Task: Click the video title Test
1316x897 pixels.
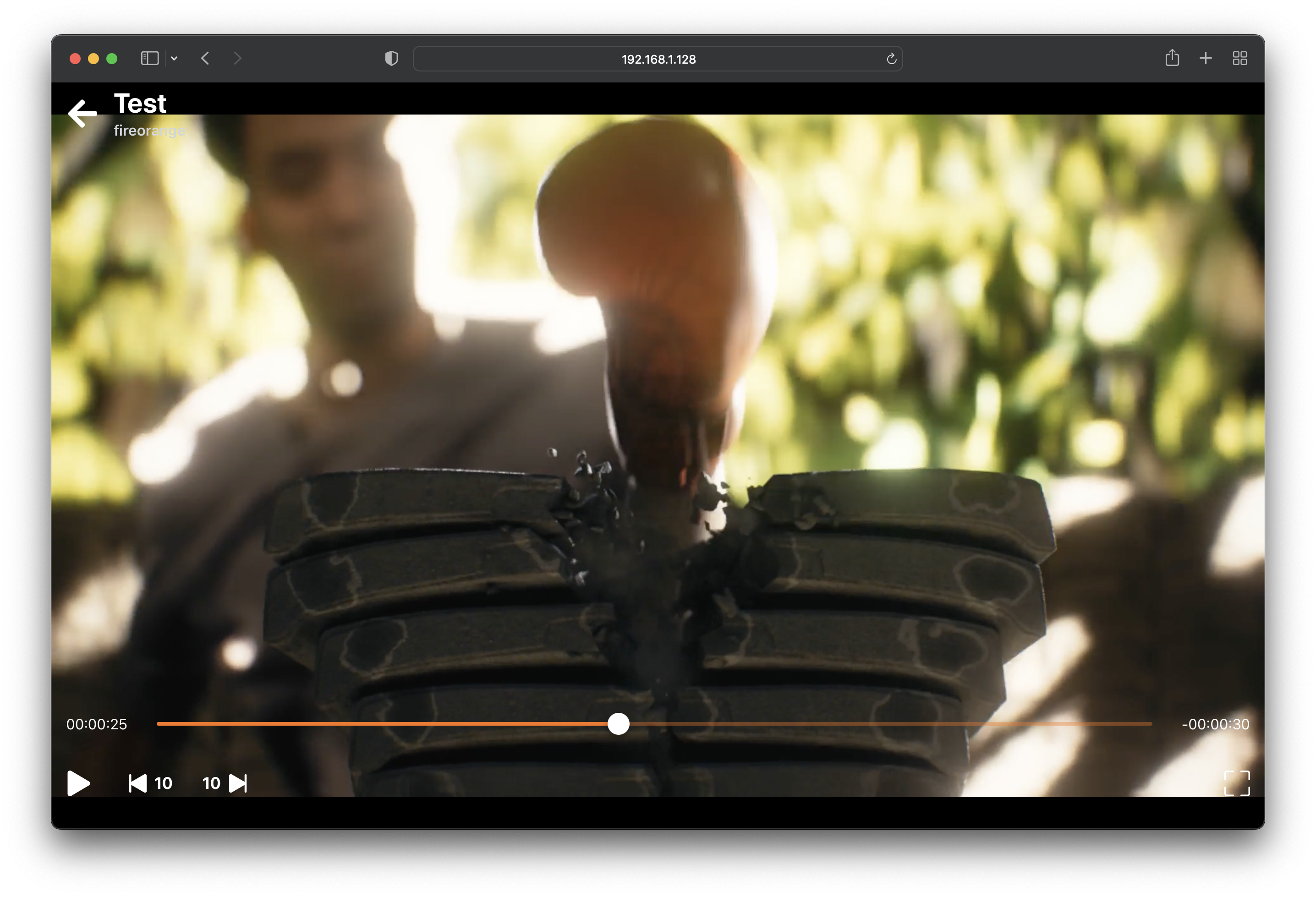Action: pos(140,104)
